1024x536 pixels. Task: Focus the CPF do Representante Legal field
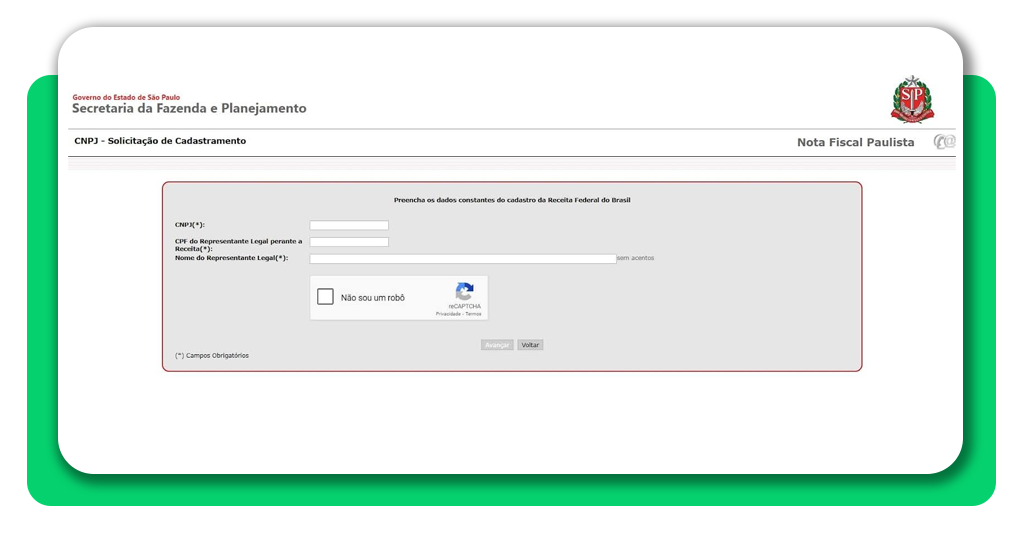[349, 242]
